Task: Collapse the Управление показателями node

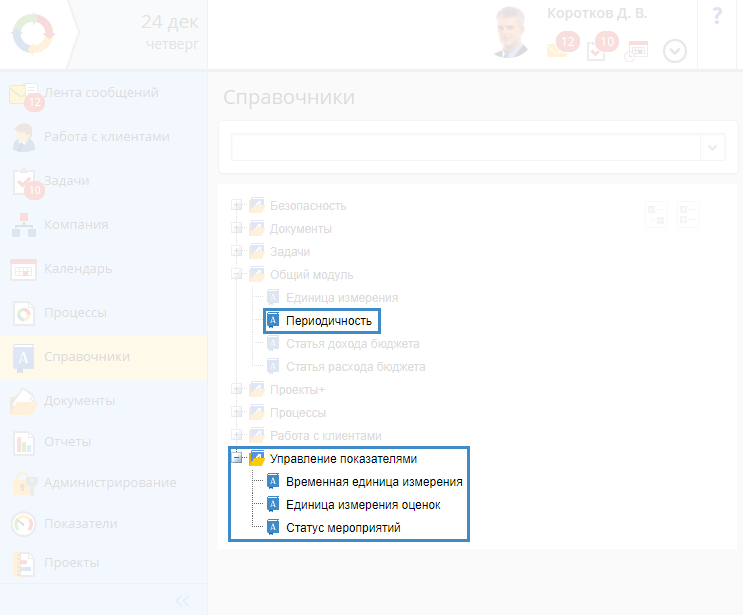Action: pyautogui.click(x=236, y=458)
